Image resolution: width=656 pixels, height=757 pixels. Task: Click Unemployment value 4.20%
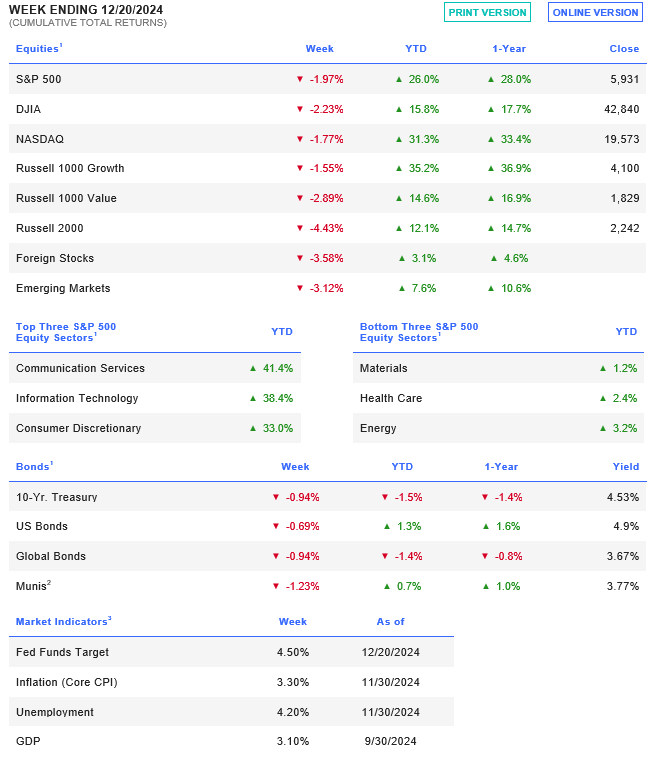[x=293, y=712]
